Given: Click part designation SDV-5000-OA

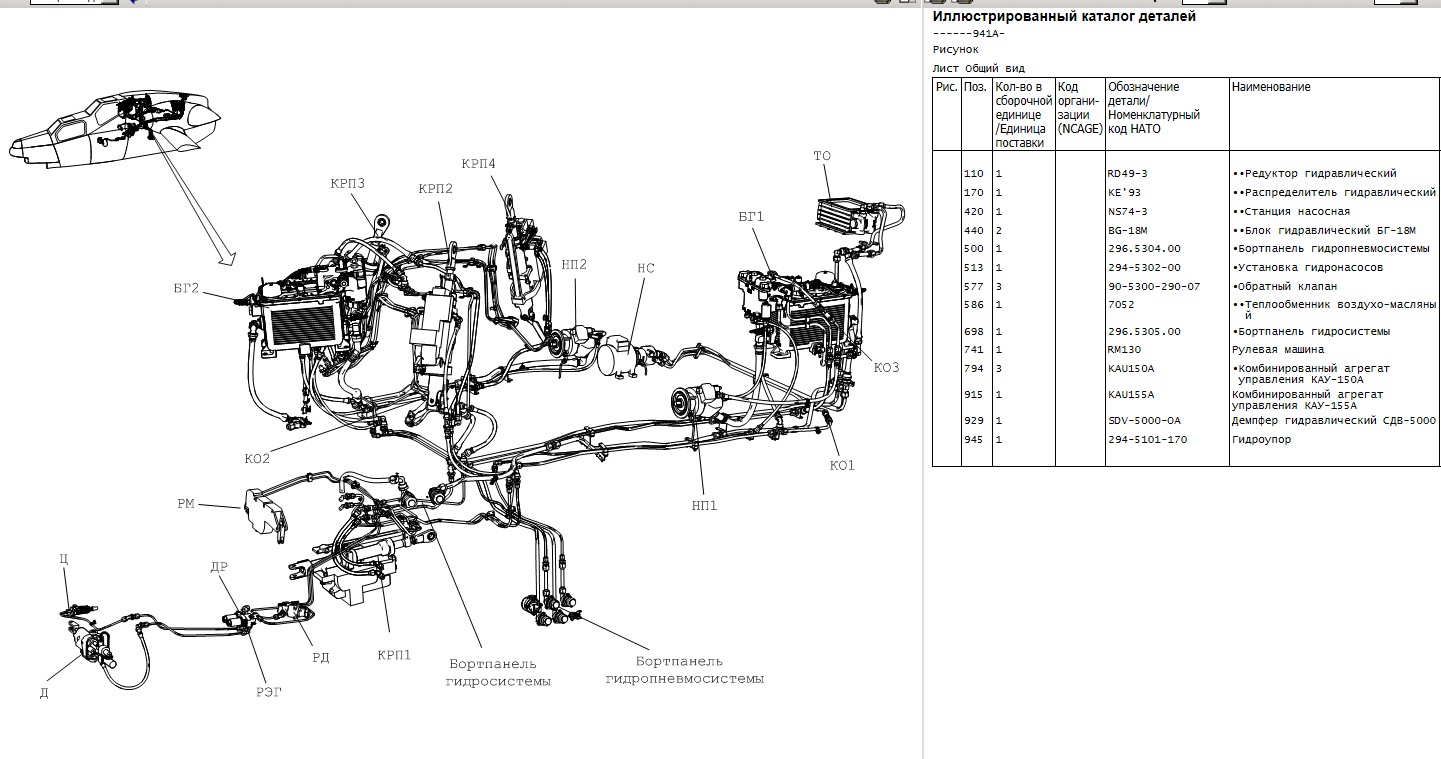Looking at the screenshot, I should click(1144, 420).
